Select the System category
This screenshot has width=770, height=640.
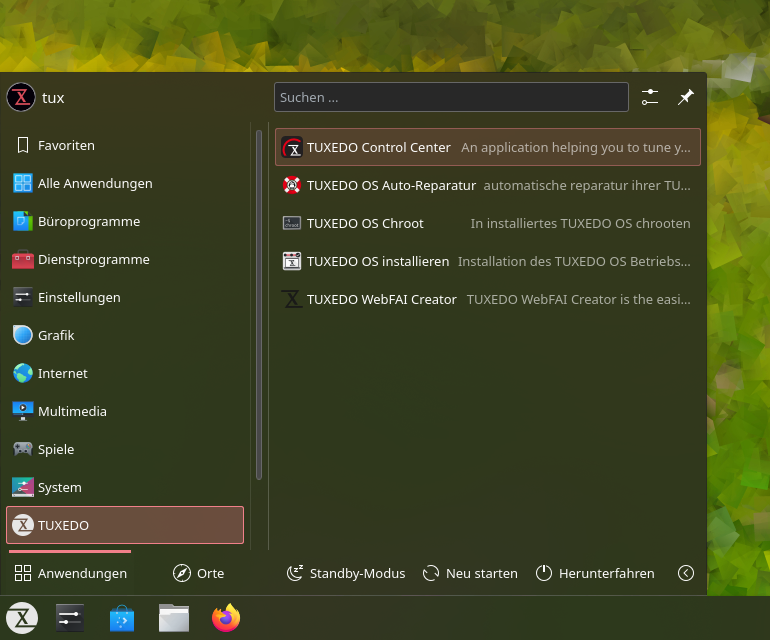point(125,487)
